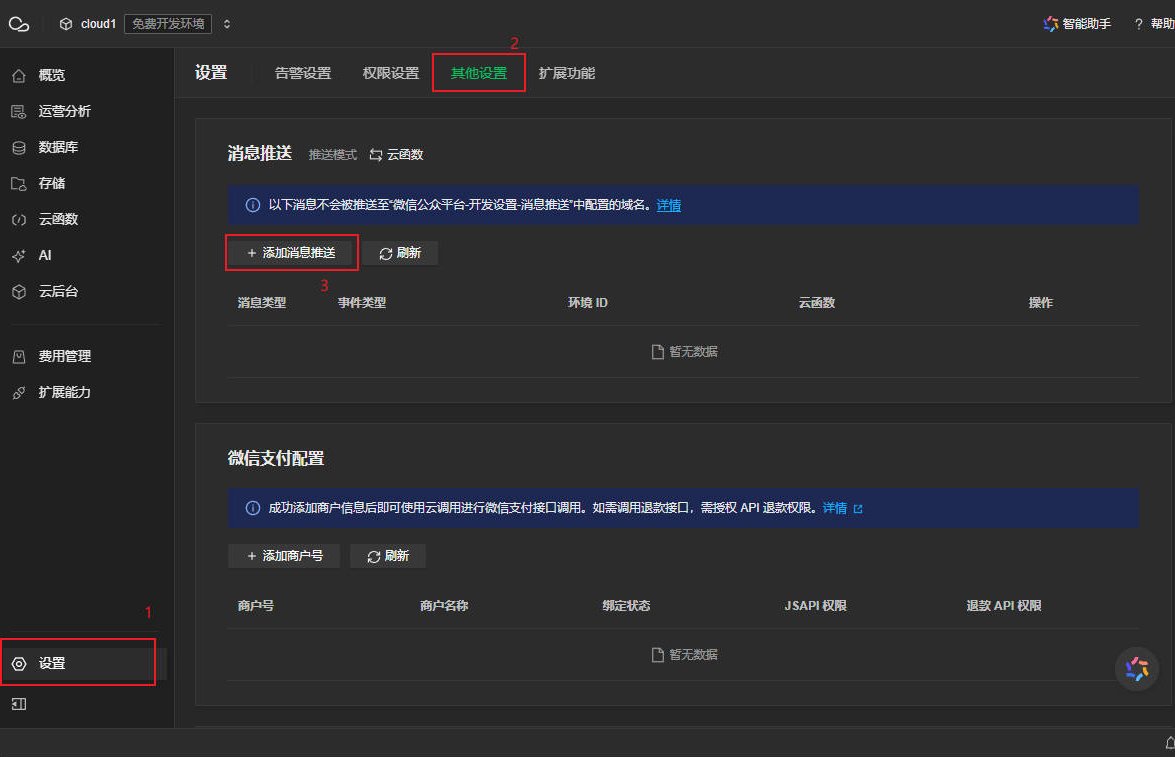The width and height of the screenshot is (1175, 757).
Task: Click the 设置 gear icon
Action: (x=19, y=664)
